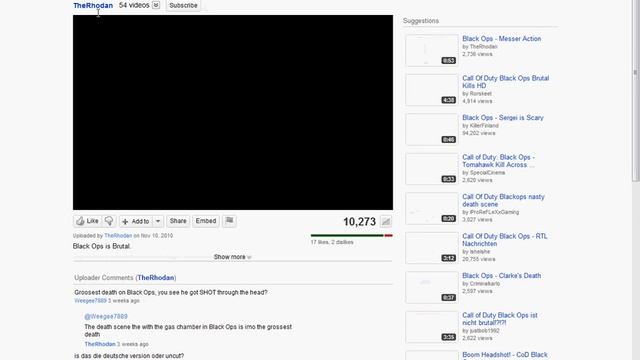
Task: Click thumbnail for Tomahawk Kill Across video
Action: [x=431, y=169]
